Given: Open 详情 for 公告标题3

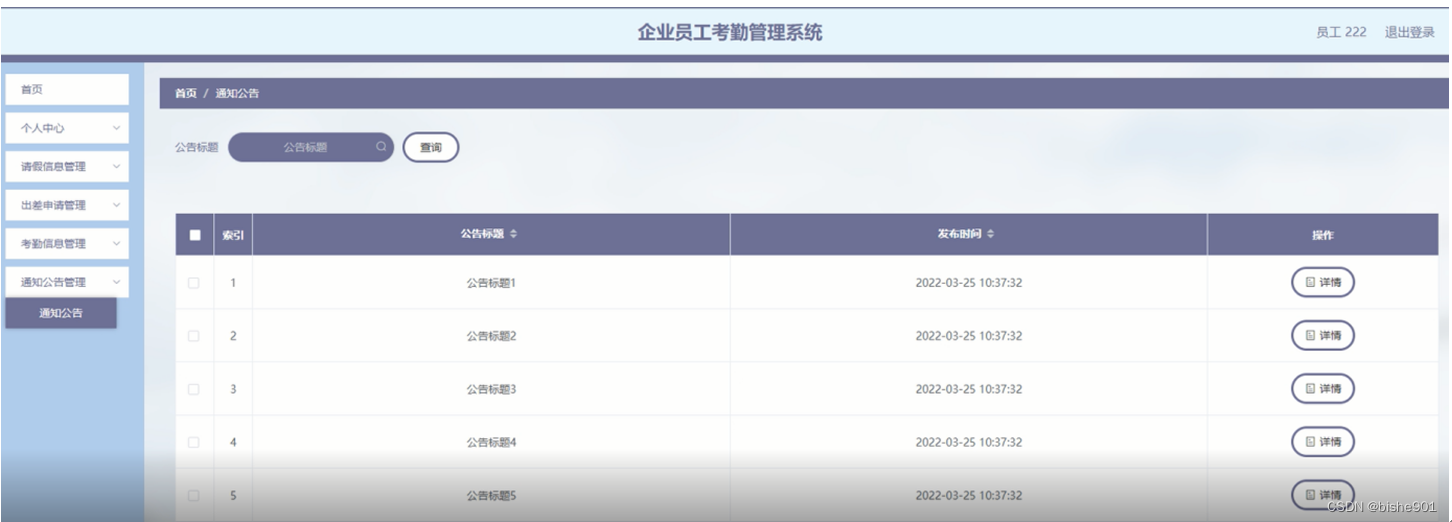Looking at the screenshot, I should (x=1323, y=389).
